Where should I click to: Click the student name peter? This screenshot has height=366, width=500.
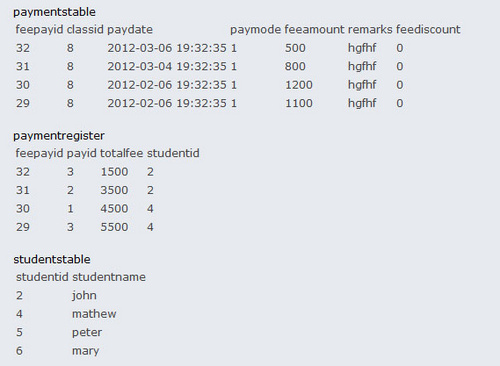pyautogui.click(x=87, y=333)
